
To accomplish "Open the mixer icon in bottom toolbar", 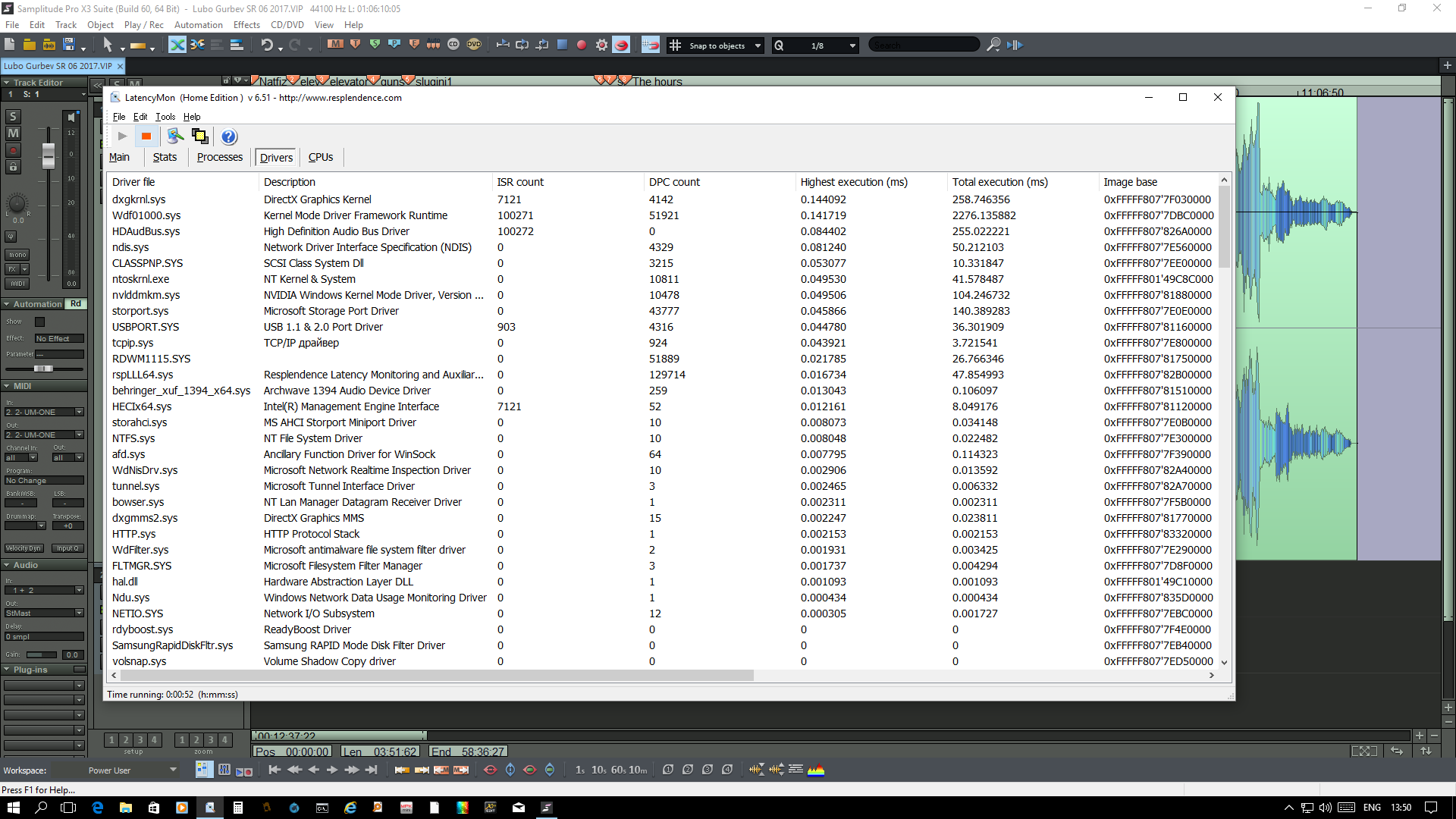I will pos(224,770).
